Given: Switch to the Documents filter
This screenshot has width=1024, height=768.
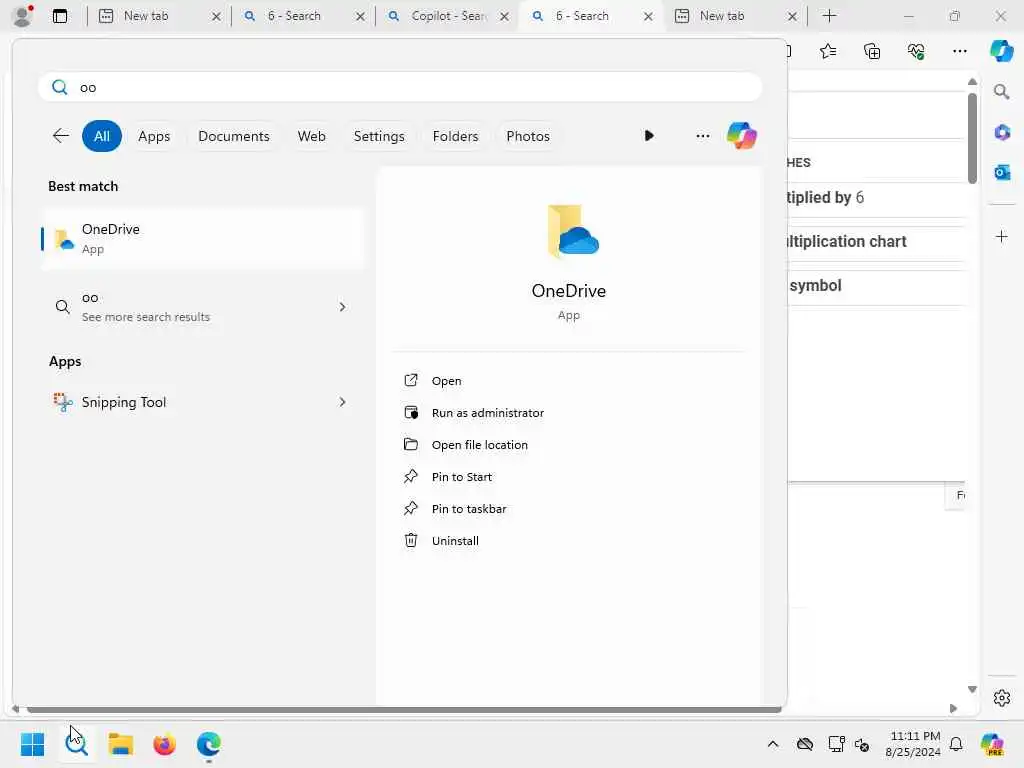Looking at the screenshot, I should [234, 136].
